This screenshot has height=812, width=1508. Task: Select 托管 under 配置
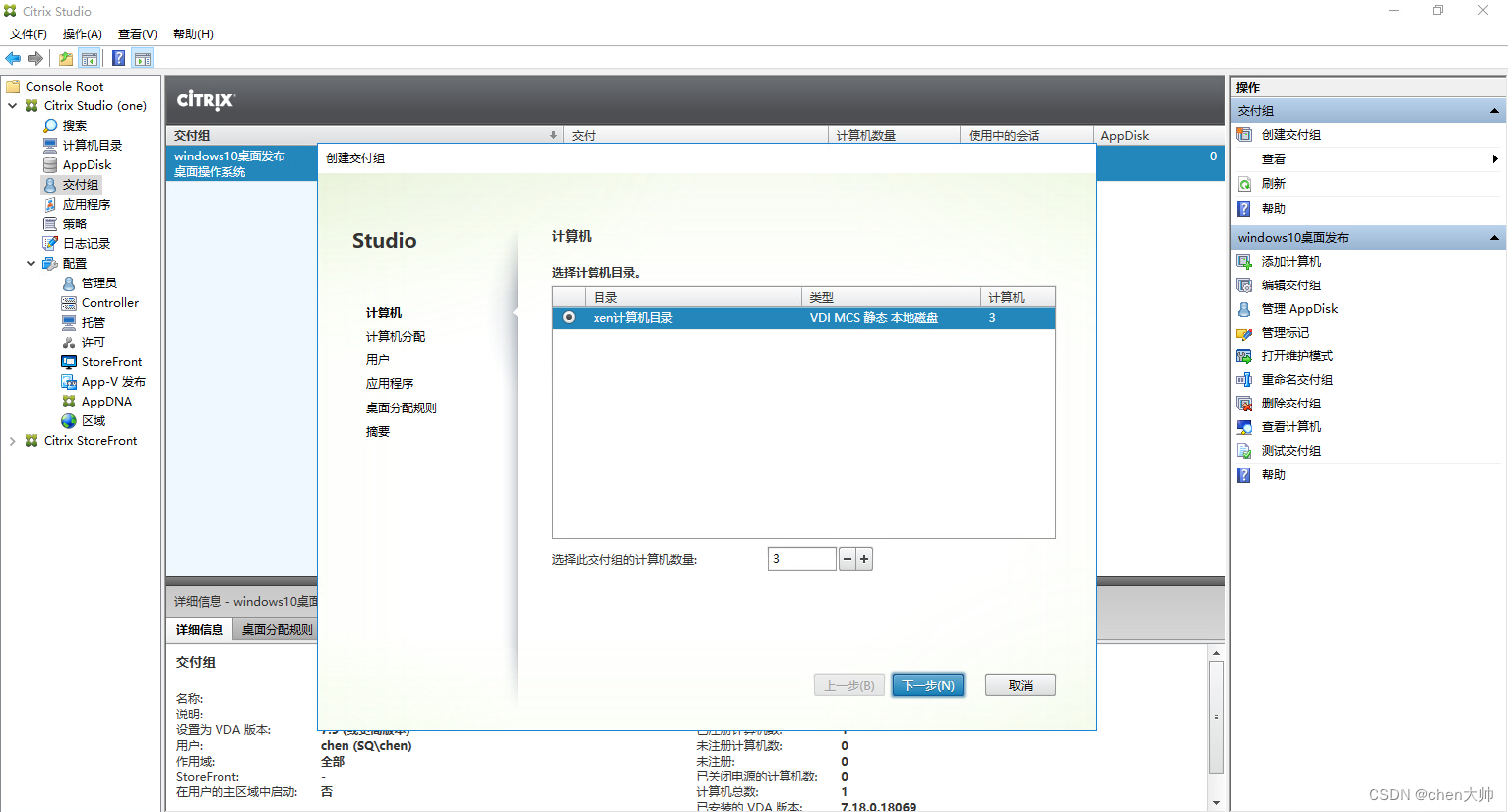pos(93,323)
